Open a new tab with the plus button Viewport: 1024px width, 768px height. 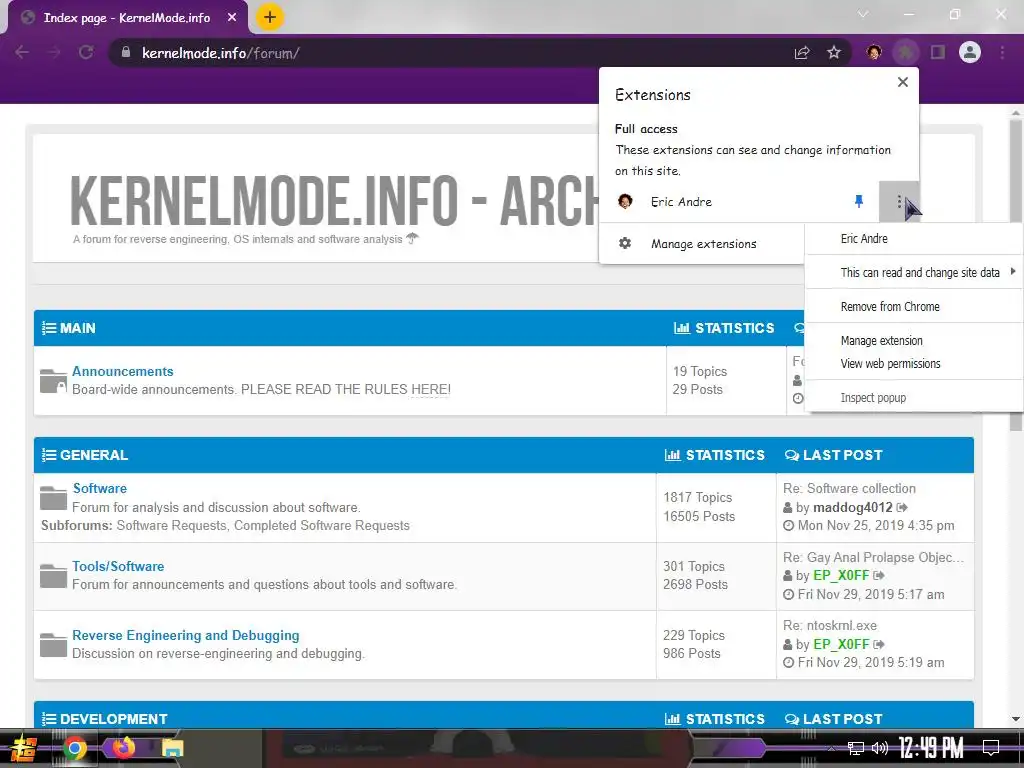(270, 17)
